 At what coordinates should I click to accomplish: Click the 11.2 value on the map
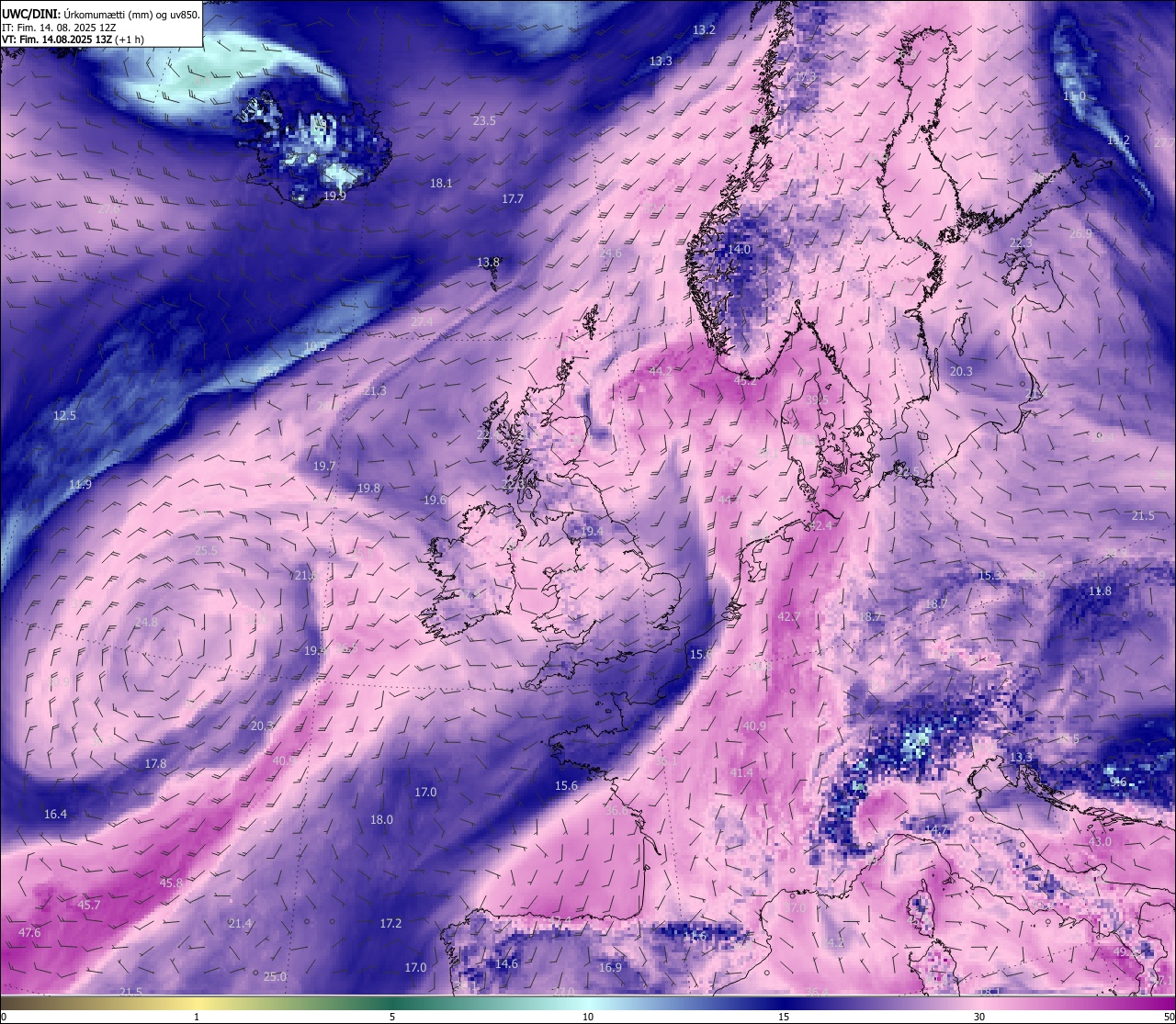1118,141
